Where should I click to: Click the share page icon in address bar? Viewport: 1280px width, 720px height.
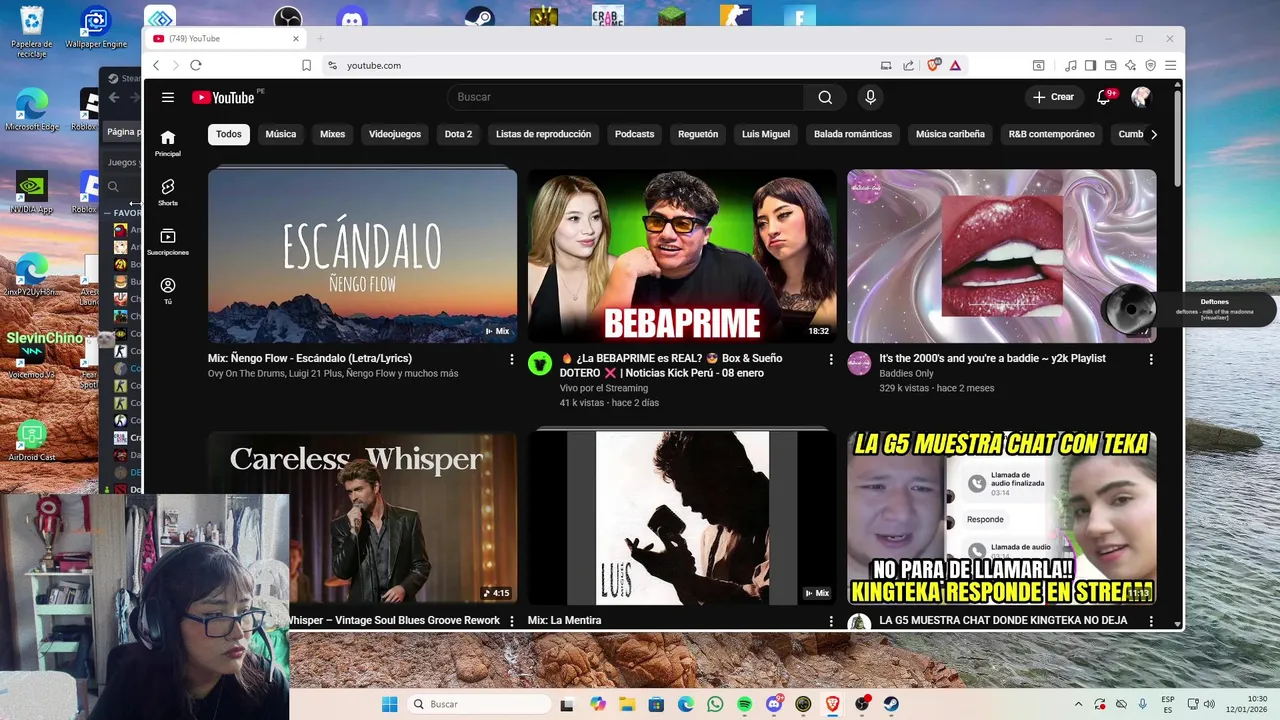pos(908,65)
